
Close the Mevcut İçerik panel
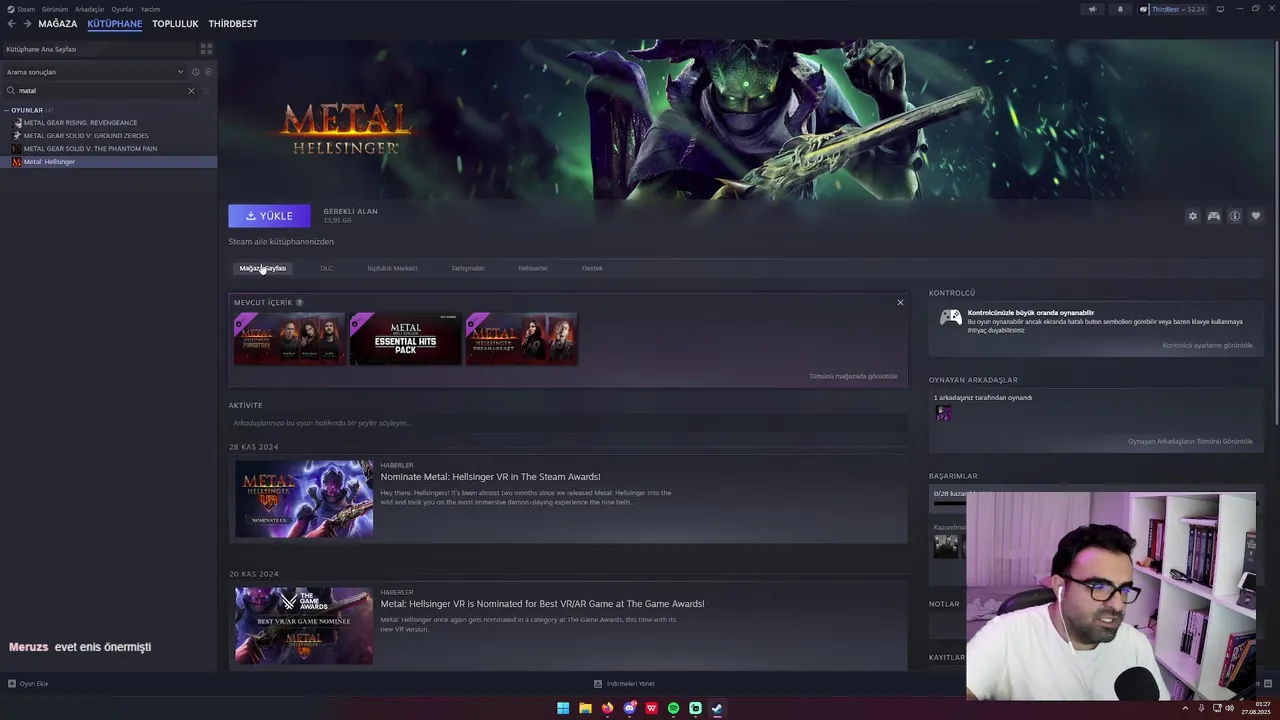900,302
